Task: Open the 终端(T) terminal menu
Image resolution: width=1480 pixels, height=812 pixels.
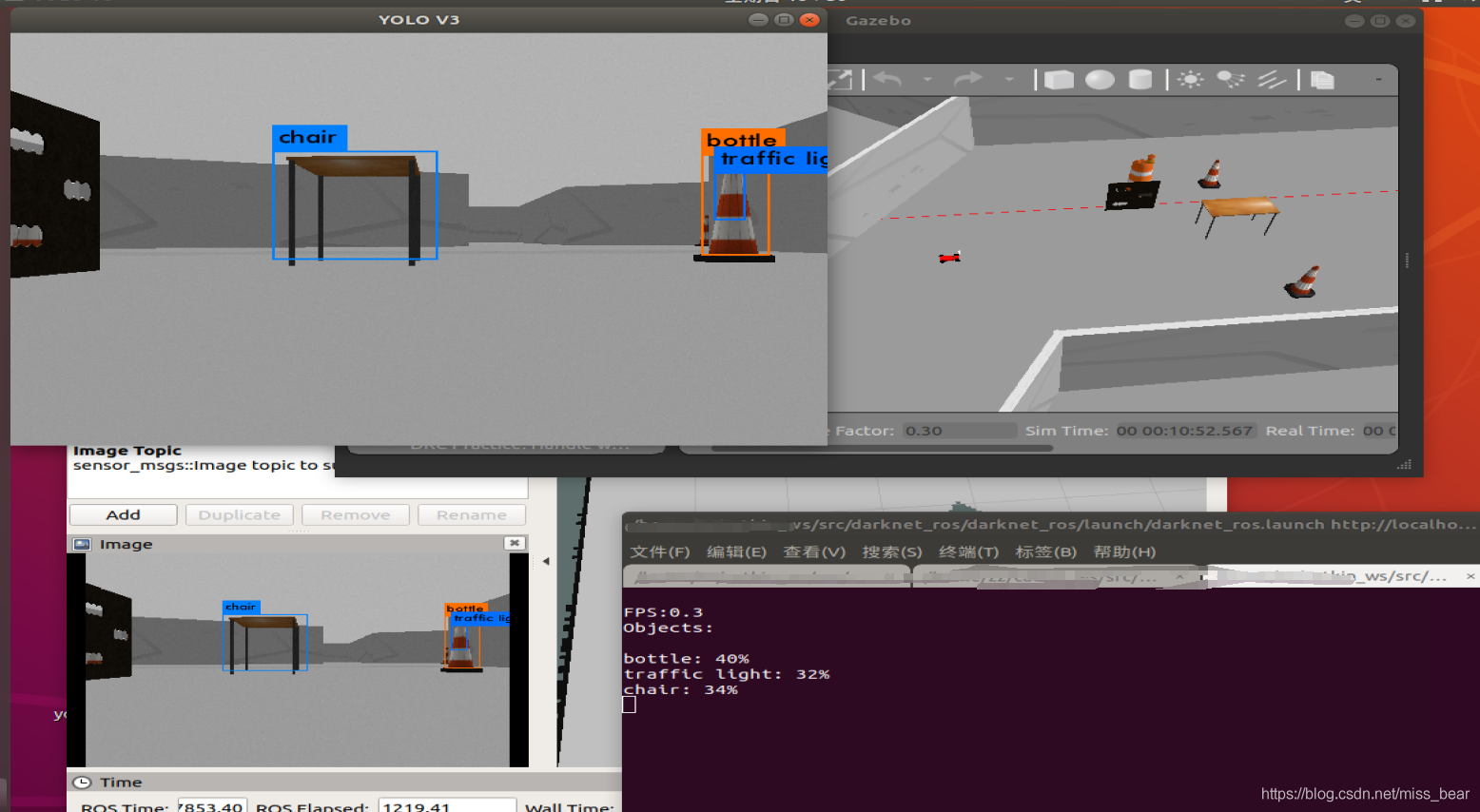Action: pyautogui.click(x=968, y=551)
